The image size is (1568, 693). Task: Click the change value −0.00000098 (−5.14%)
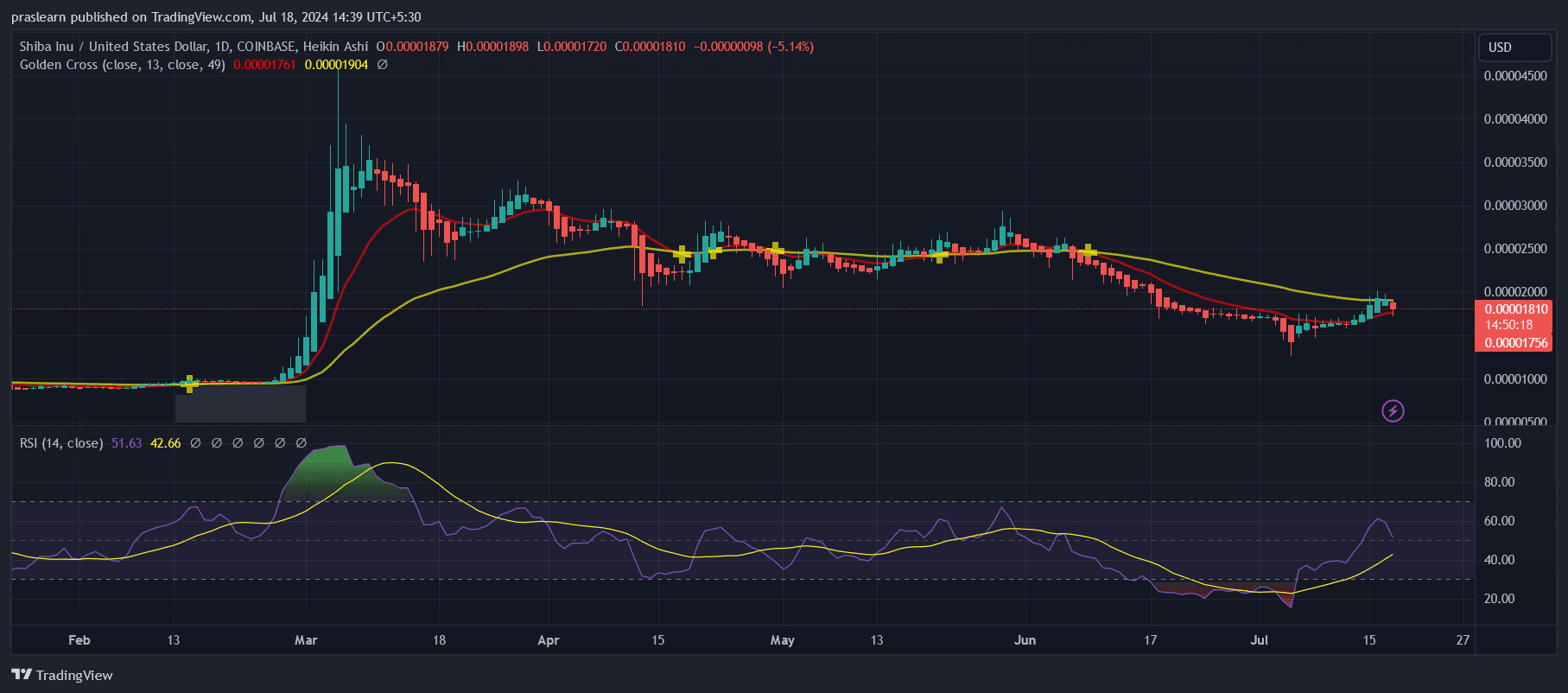tap(754, 47)
